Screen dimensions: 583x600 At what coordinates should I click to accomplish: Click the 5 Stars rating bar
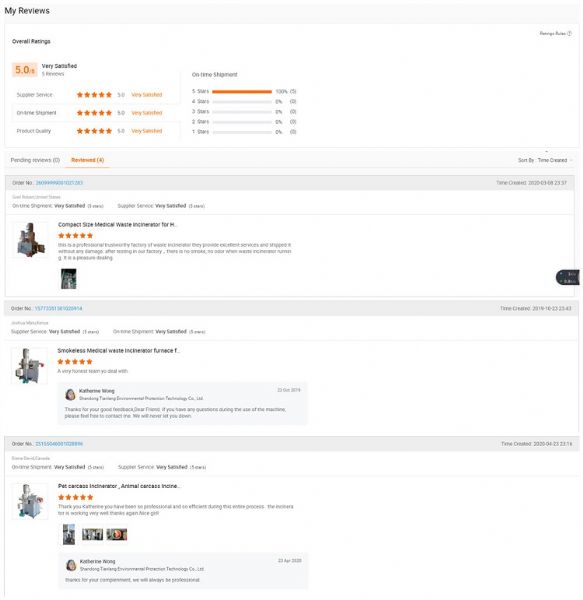click(242, 91)
